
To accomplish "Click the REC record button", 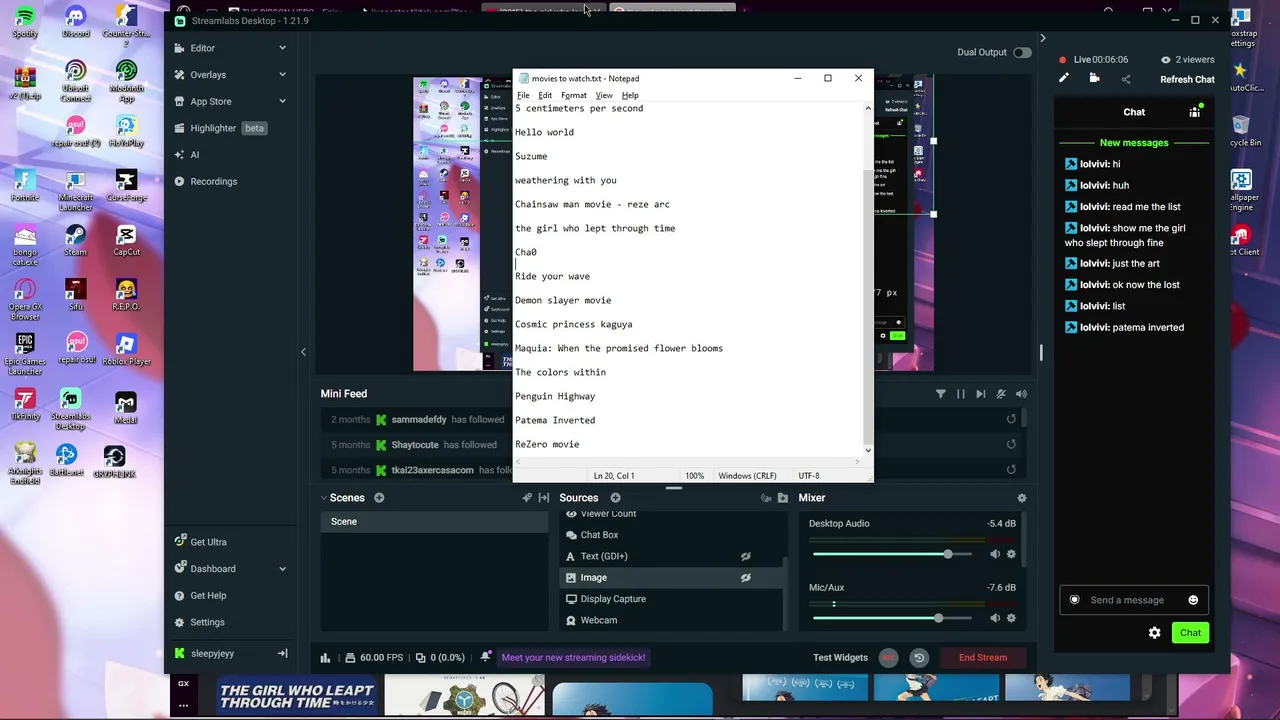I will pyautogui.click(x=889, y=658).
